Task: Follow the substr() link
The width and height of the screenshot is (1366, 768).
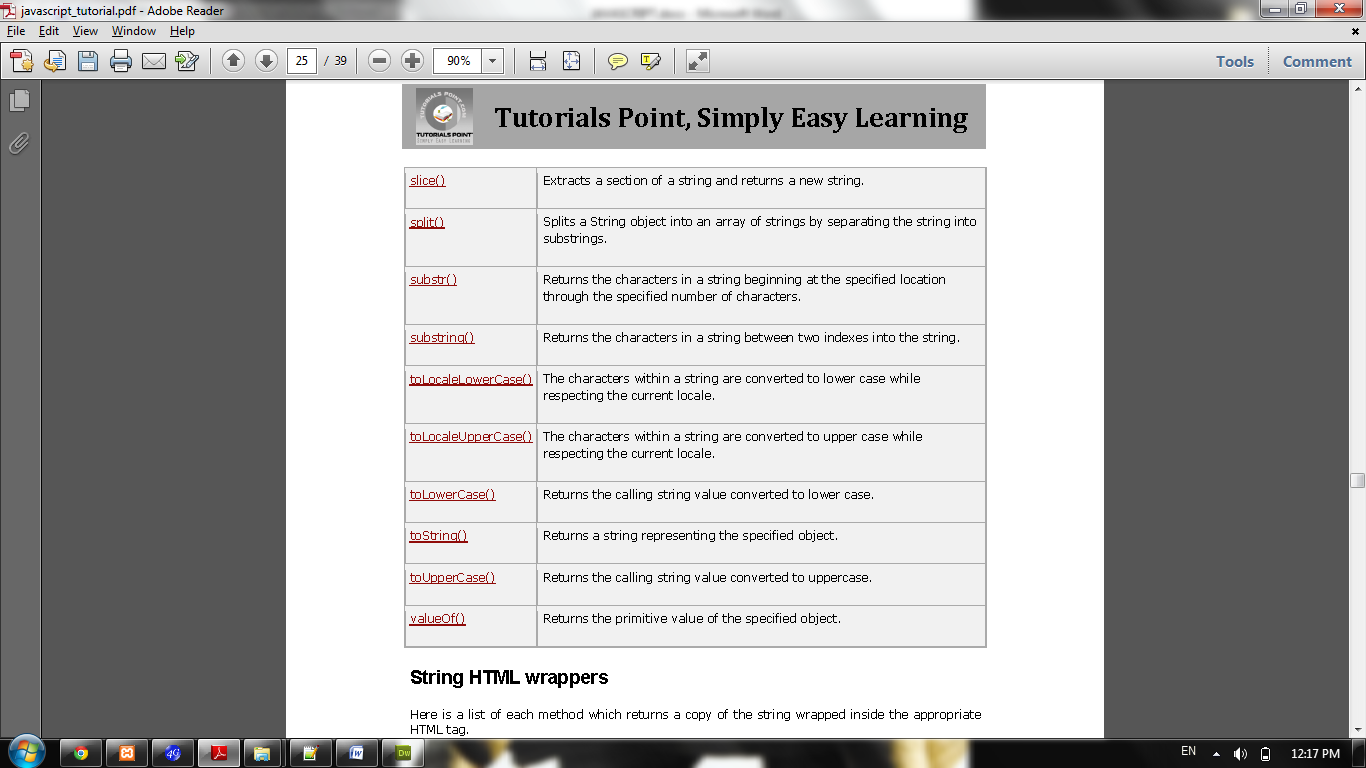Action: coord(433,279)
